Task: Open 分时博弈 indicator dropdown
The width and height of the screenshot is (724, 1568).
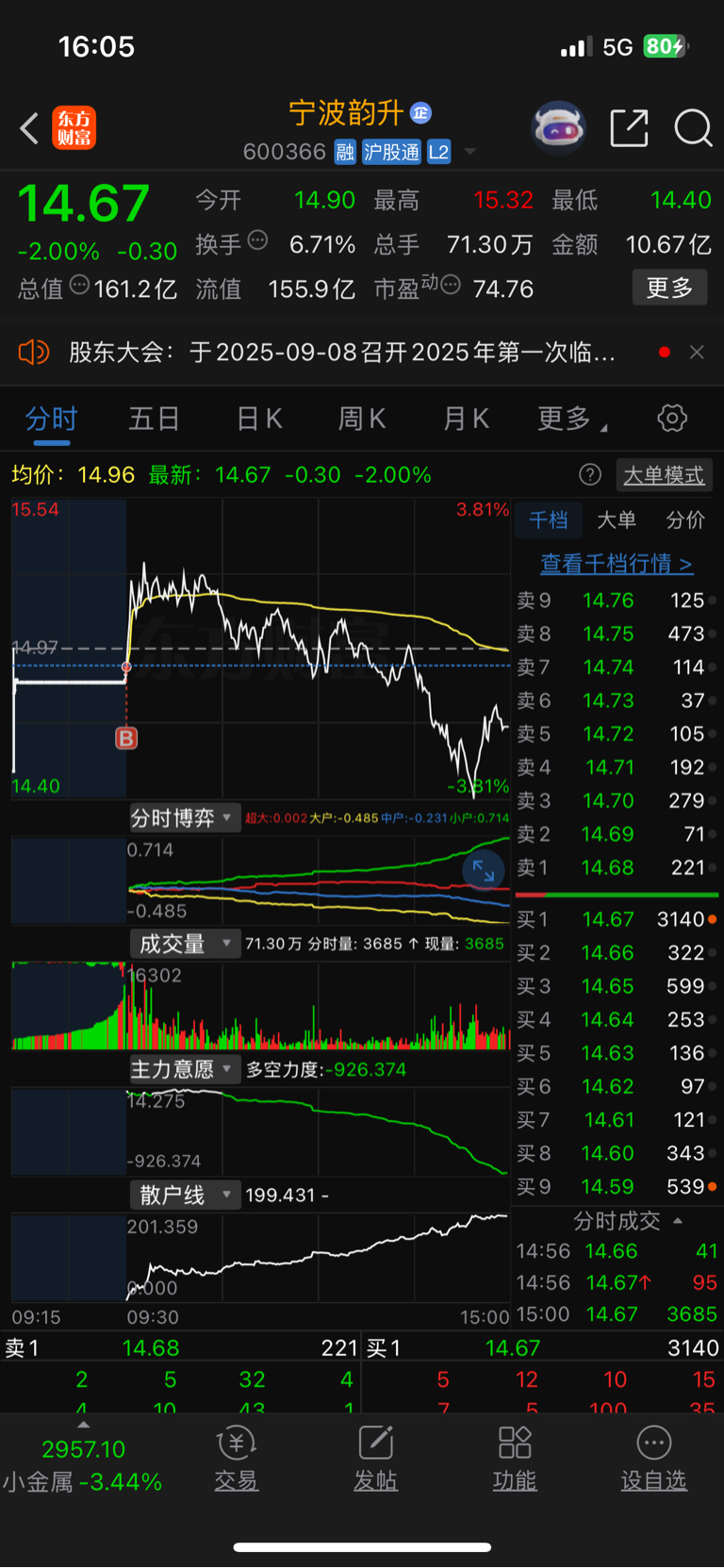Action: [x=184, y=817]
